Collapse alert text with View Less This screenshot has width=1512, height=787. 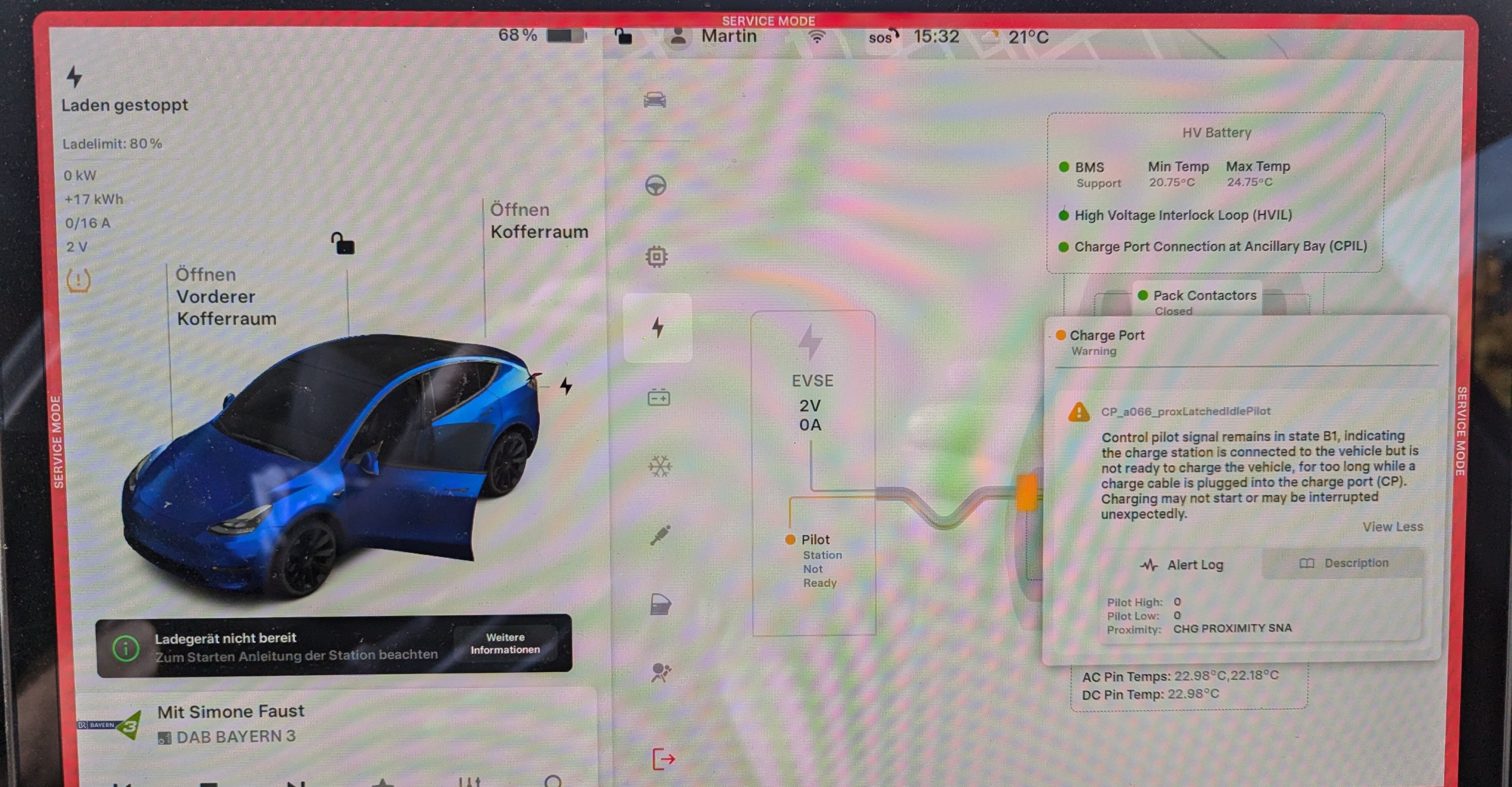click(1391, 527)
